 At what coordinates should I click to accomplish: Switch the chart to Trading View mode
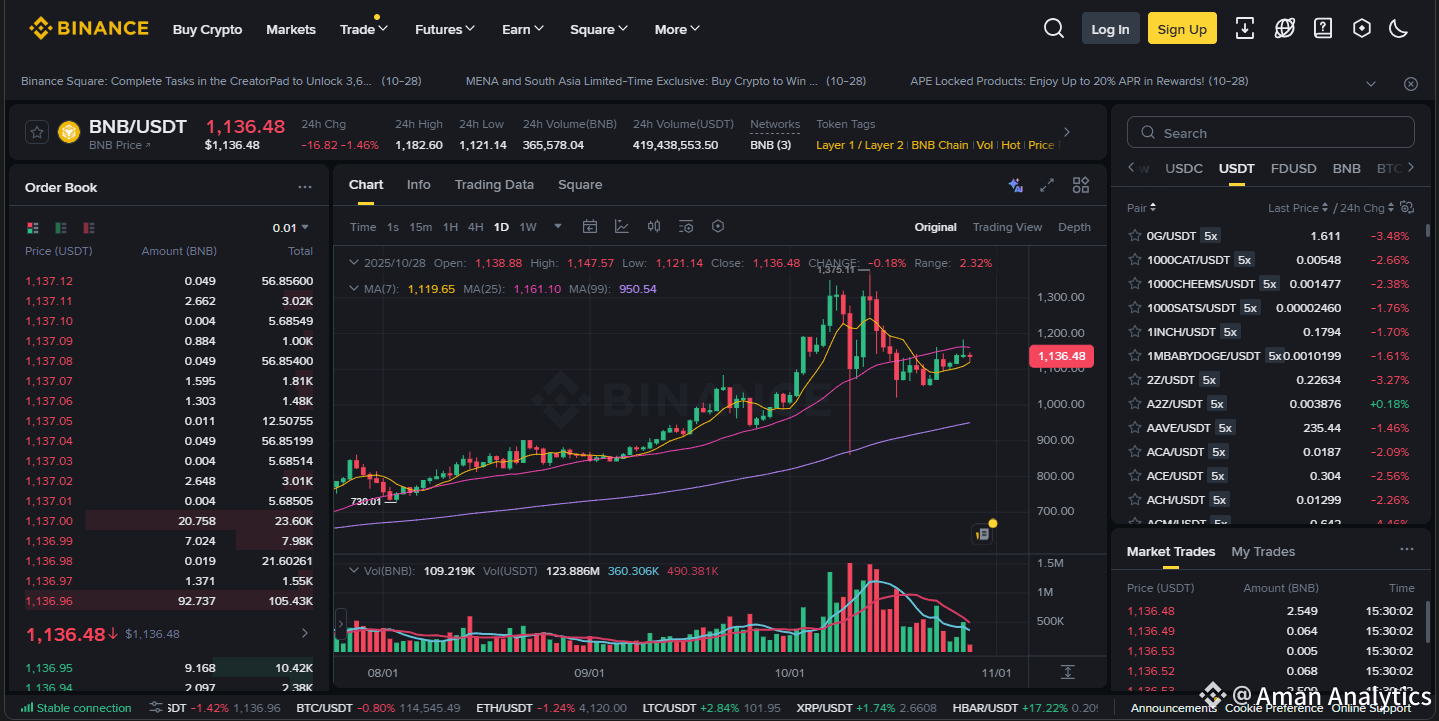tap(1007, 227)
